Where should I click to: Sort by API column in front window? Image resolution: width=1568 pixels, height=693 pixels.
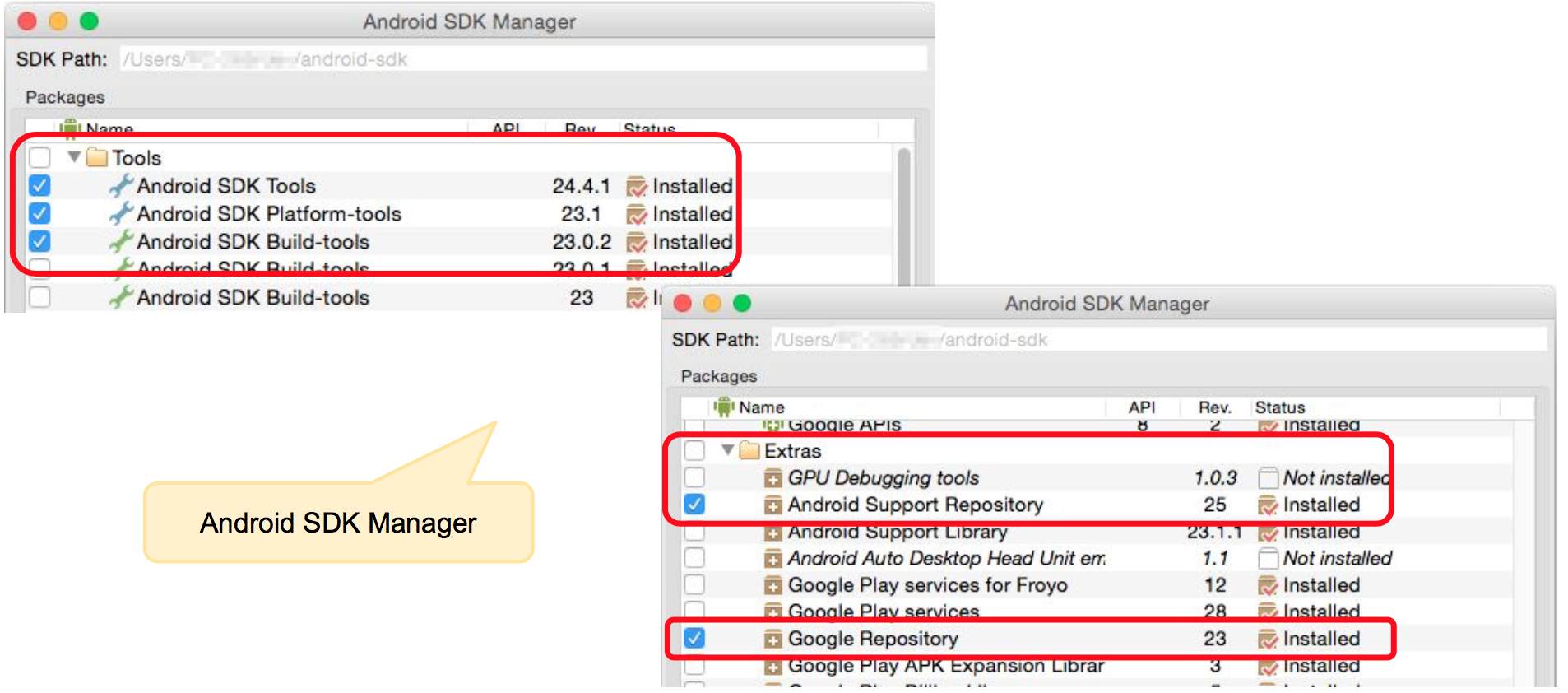(1142, 407)
